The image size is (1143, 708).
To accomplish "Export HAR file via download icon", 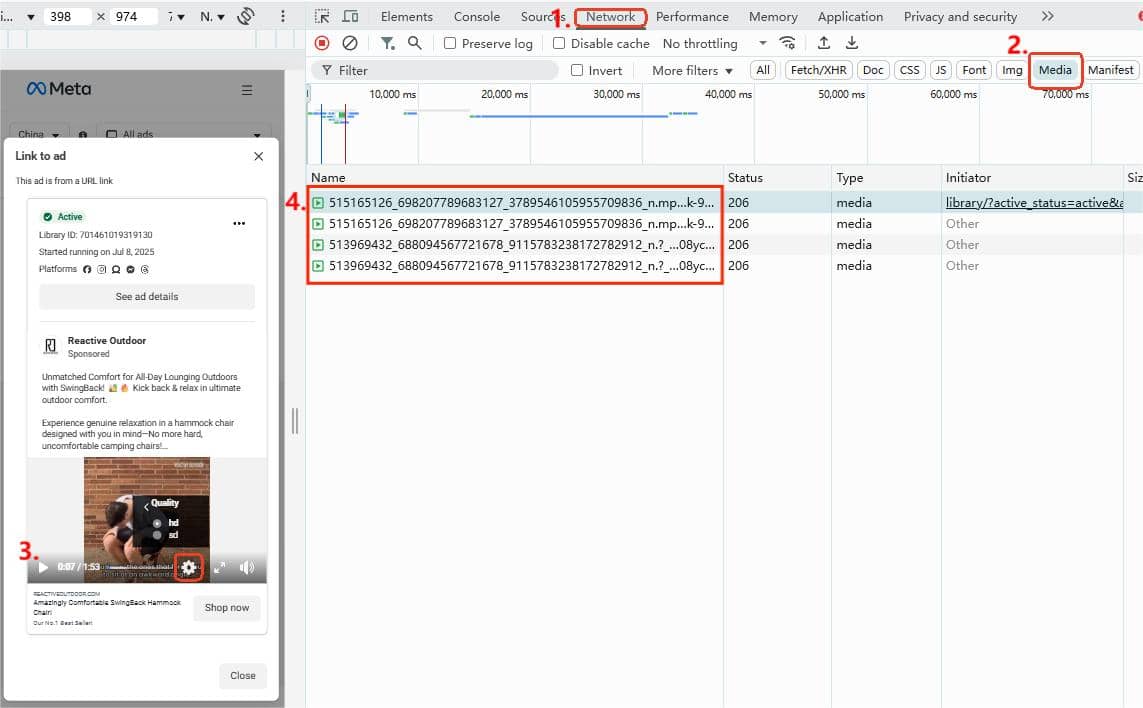I will point(851,43).
